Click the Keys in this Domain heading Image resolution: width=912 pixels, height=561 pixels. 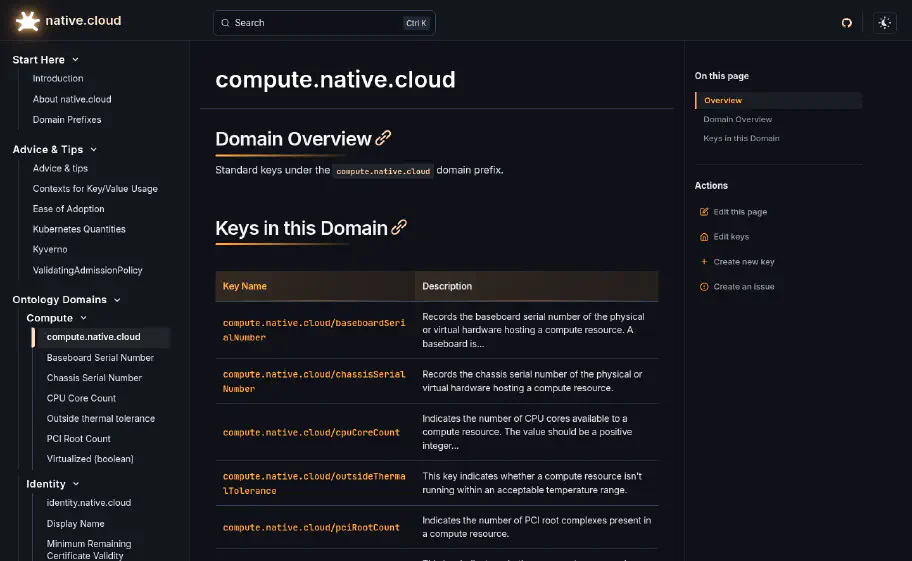pos(301,228)
